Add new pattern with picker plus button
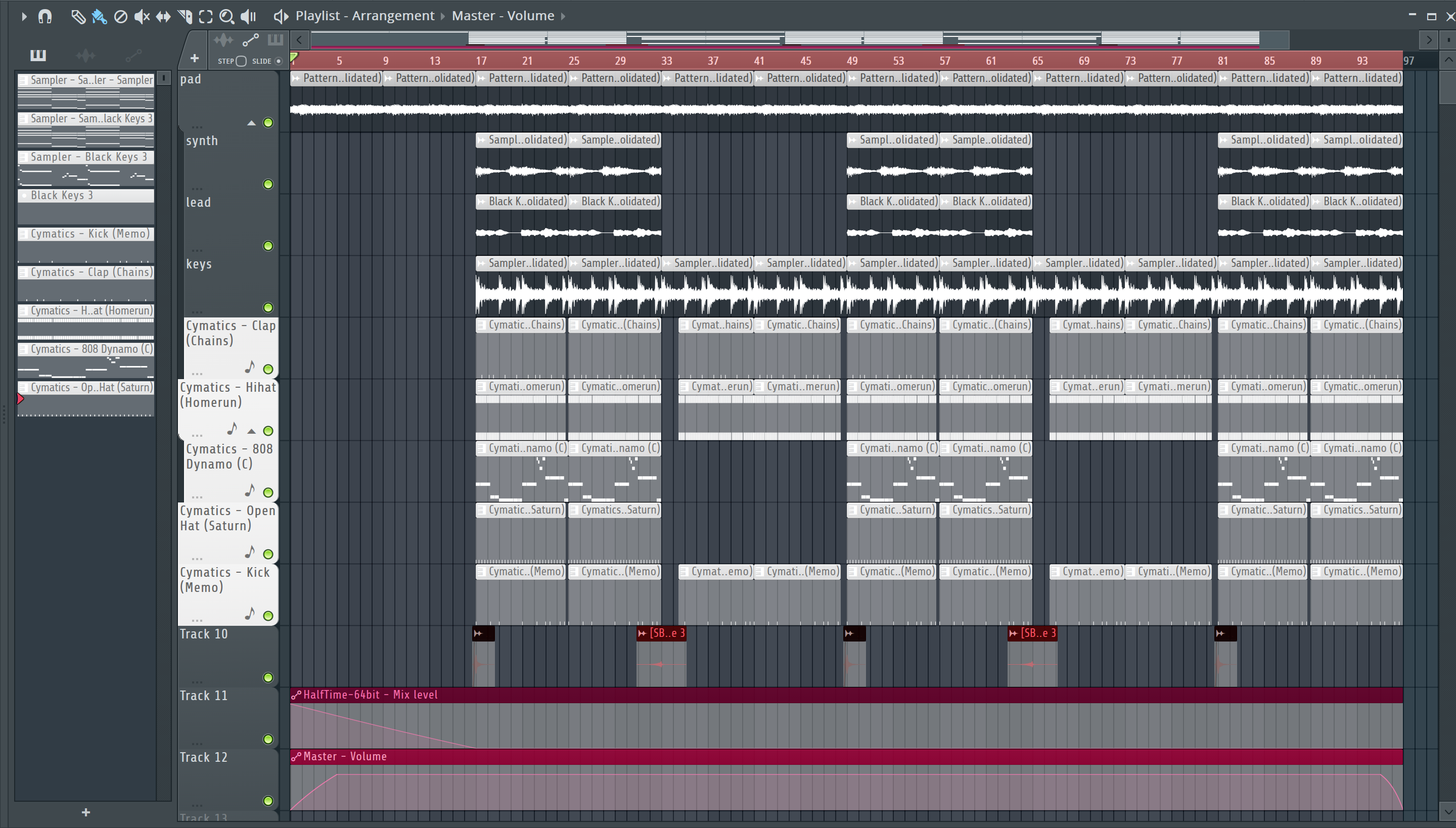The width and height of the screenshot is (1456, 828). tap(86, 813)
